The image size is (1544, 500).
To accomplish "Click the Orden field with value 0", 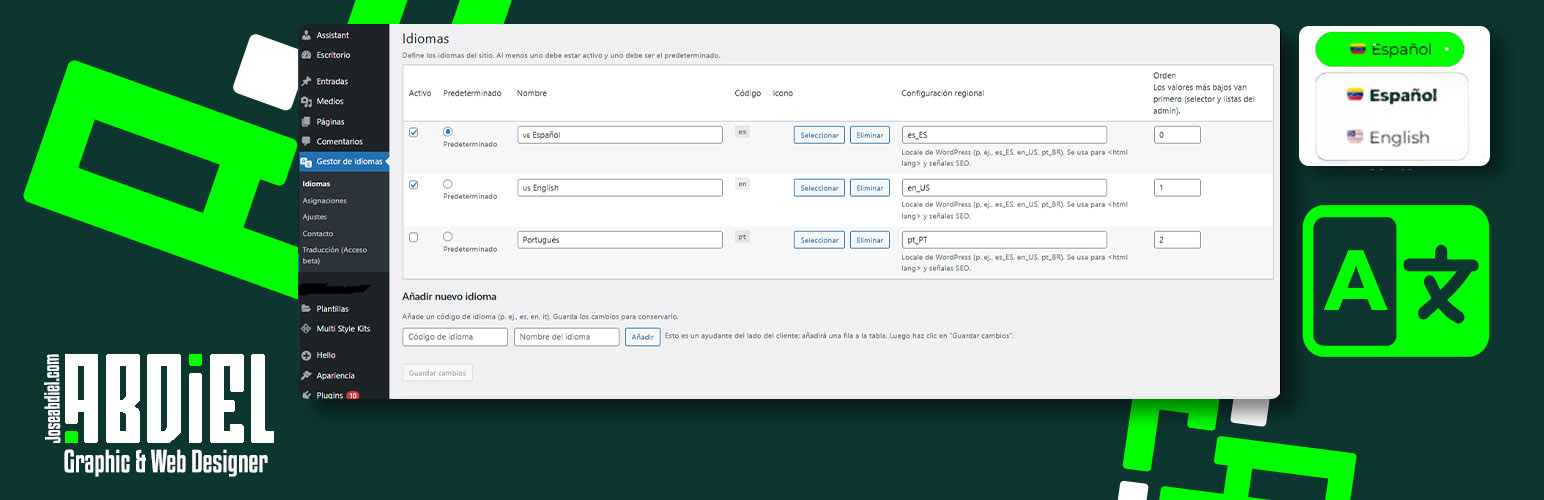I will (1177, 135).
